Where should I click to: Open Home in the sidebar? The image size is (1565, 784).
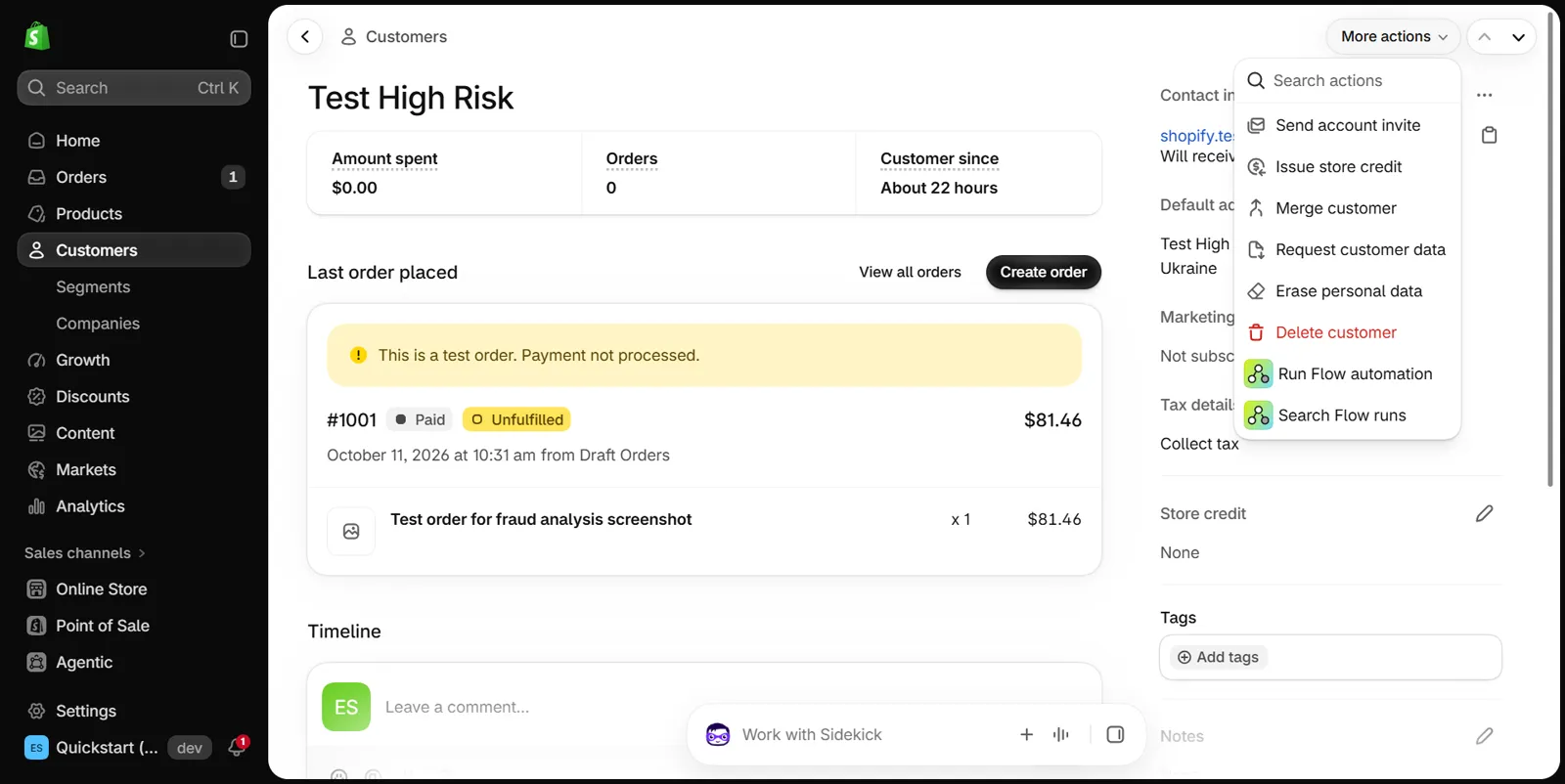[134, 141]
